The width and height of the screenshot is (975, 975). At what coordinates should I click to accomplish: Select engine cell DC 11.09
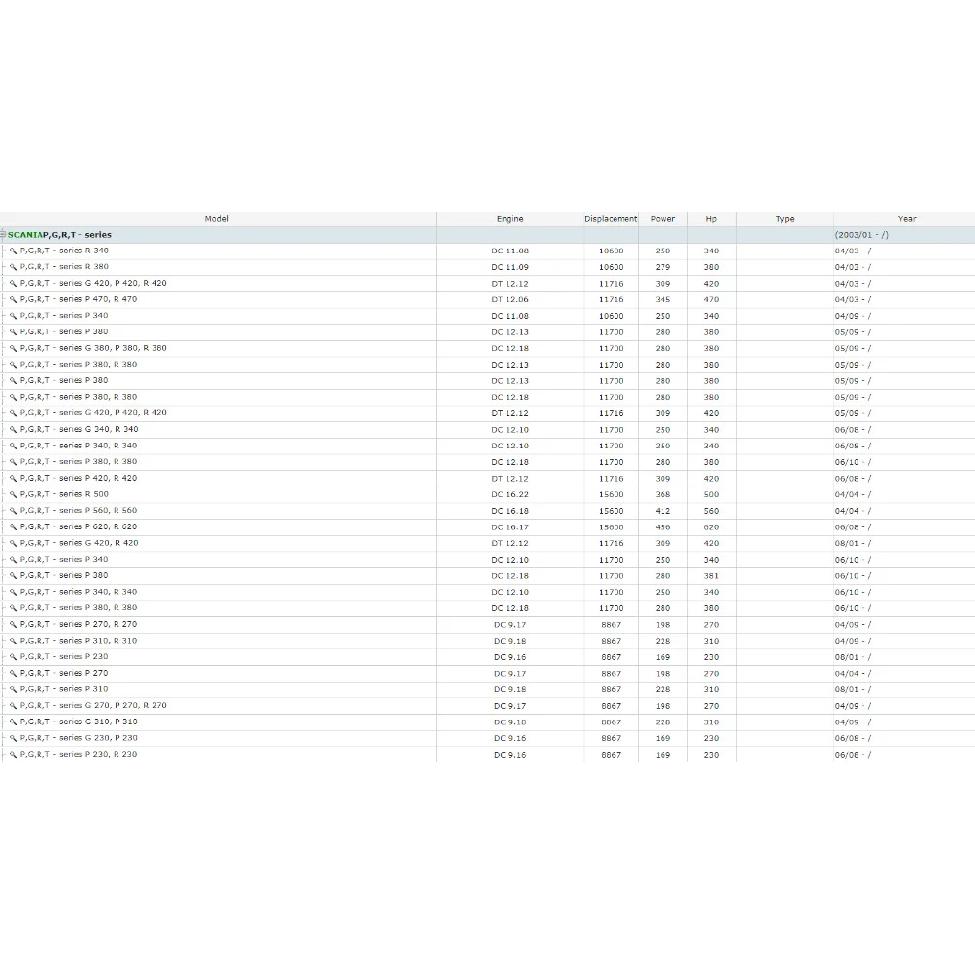click(x=510, y=267)
